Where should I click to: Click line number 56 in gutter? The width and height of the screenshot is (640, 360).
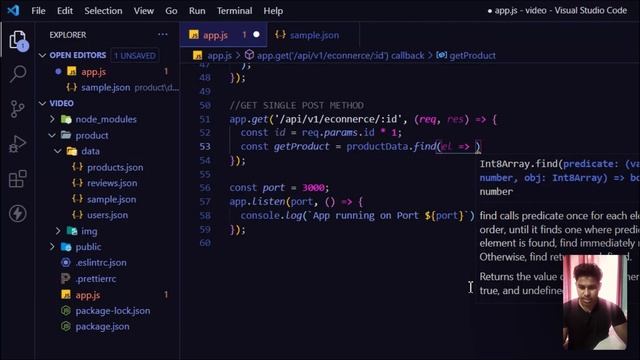pyautogui.click(x=205, y=187)
